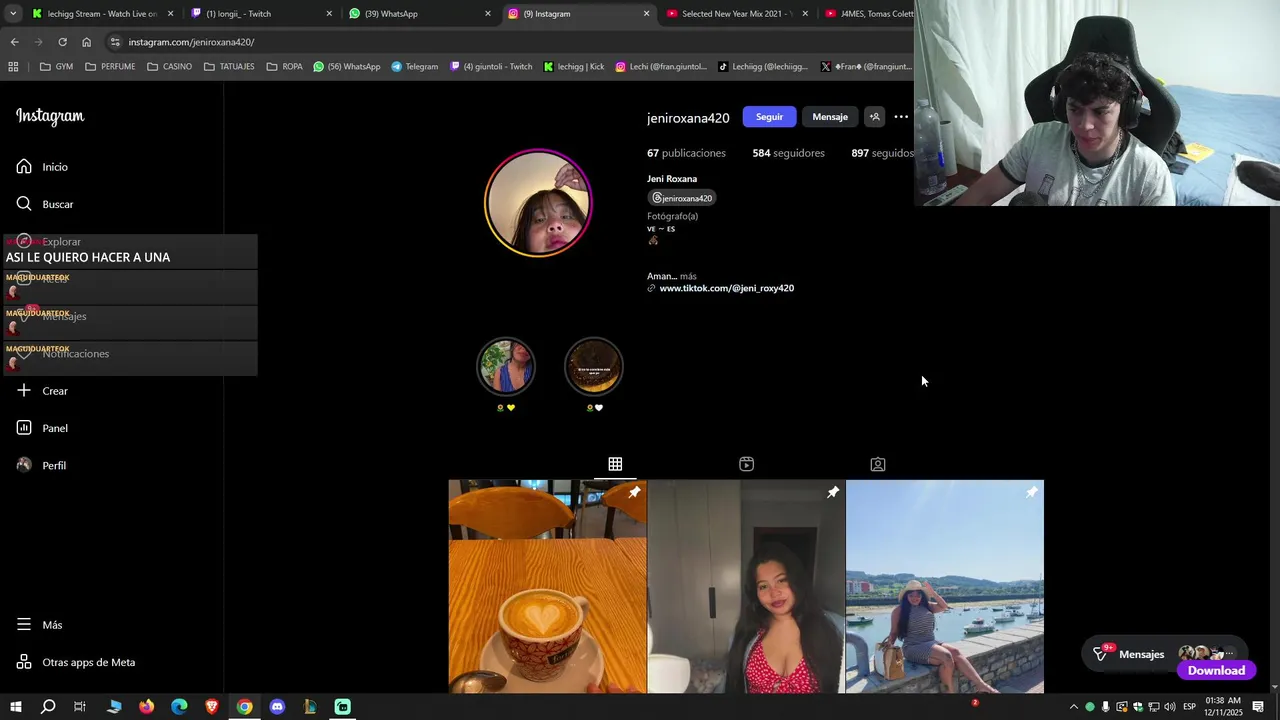
Task: Open the pinned coffee latte post
Action: pyautogui.click(x=547, y=587)
